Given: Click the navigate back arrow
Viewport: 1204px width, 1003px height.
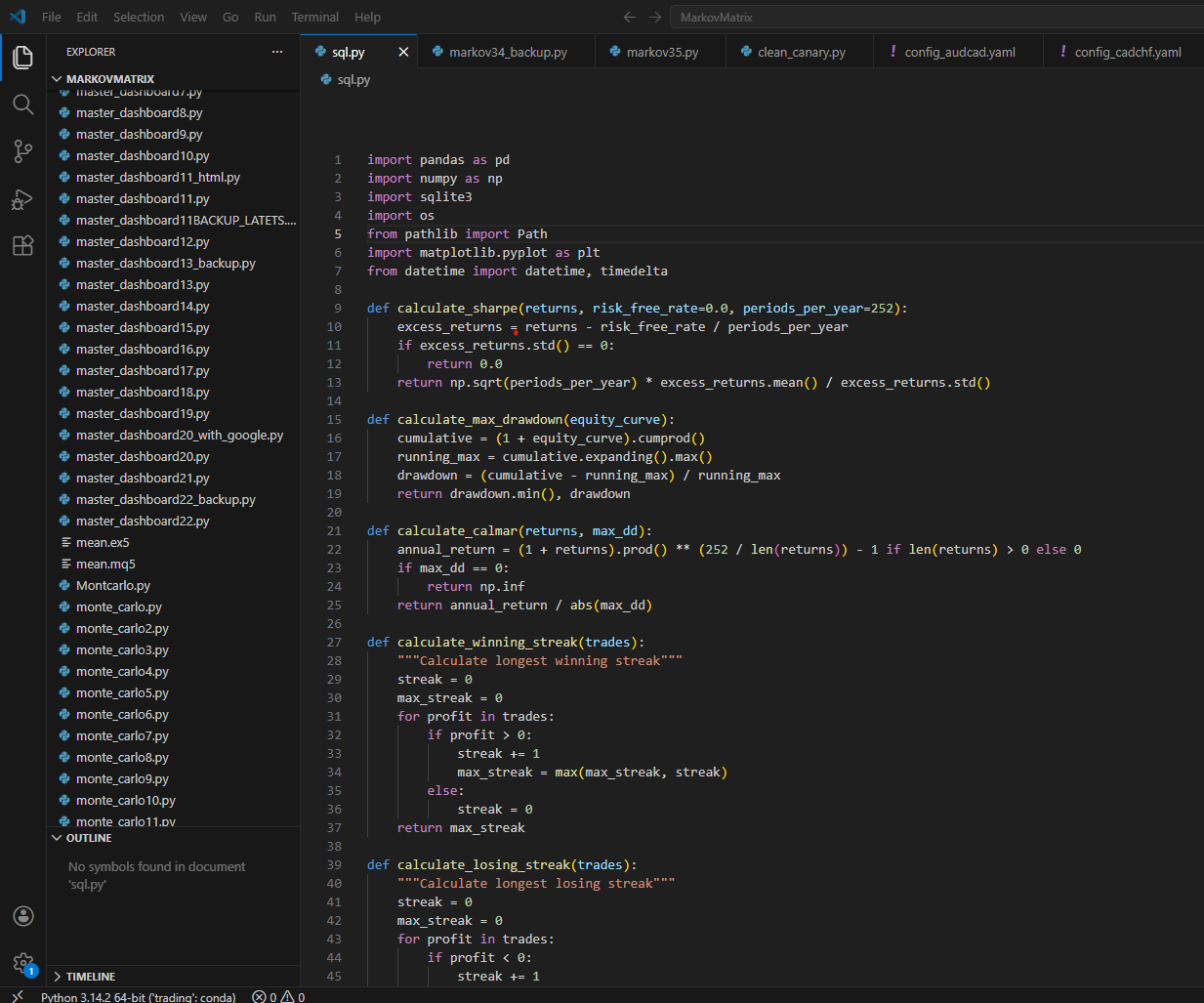Looking at the screenshot, I should (x=630, y=18).
